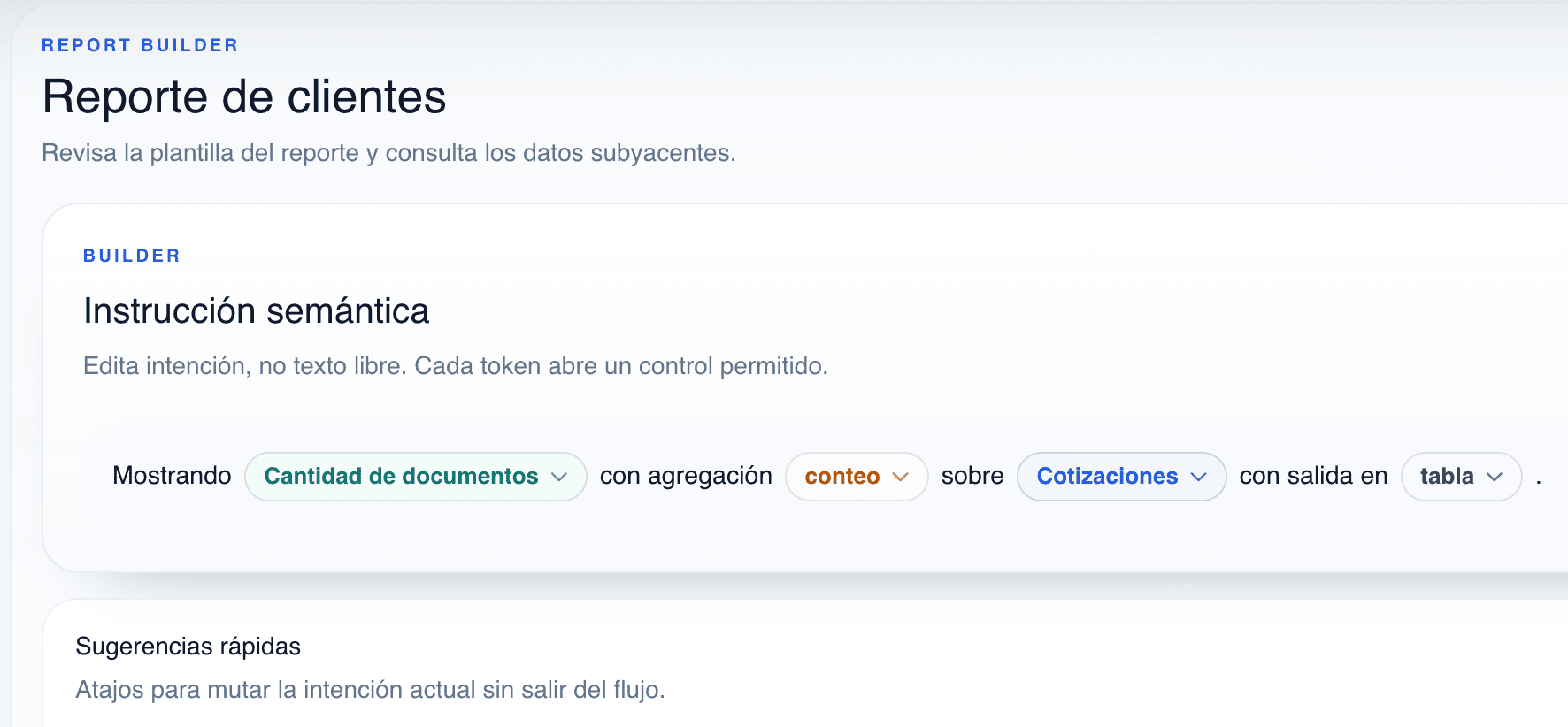1568x727 pixels.
Task: Click the Sugerencias rápidas heading
Action: tap(188, 647)
